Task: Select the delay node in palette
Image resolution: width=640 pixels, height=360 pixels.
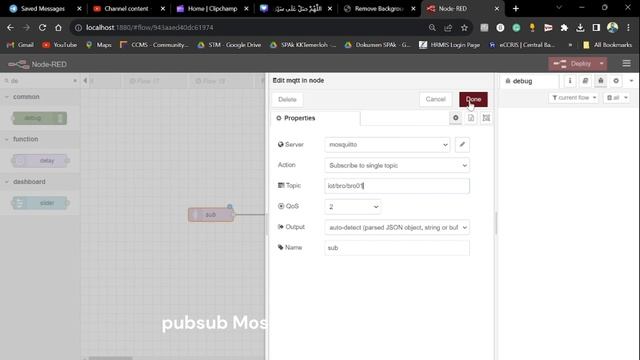Action: click(40, 161)
